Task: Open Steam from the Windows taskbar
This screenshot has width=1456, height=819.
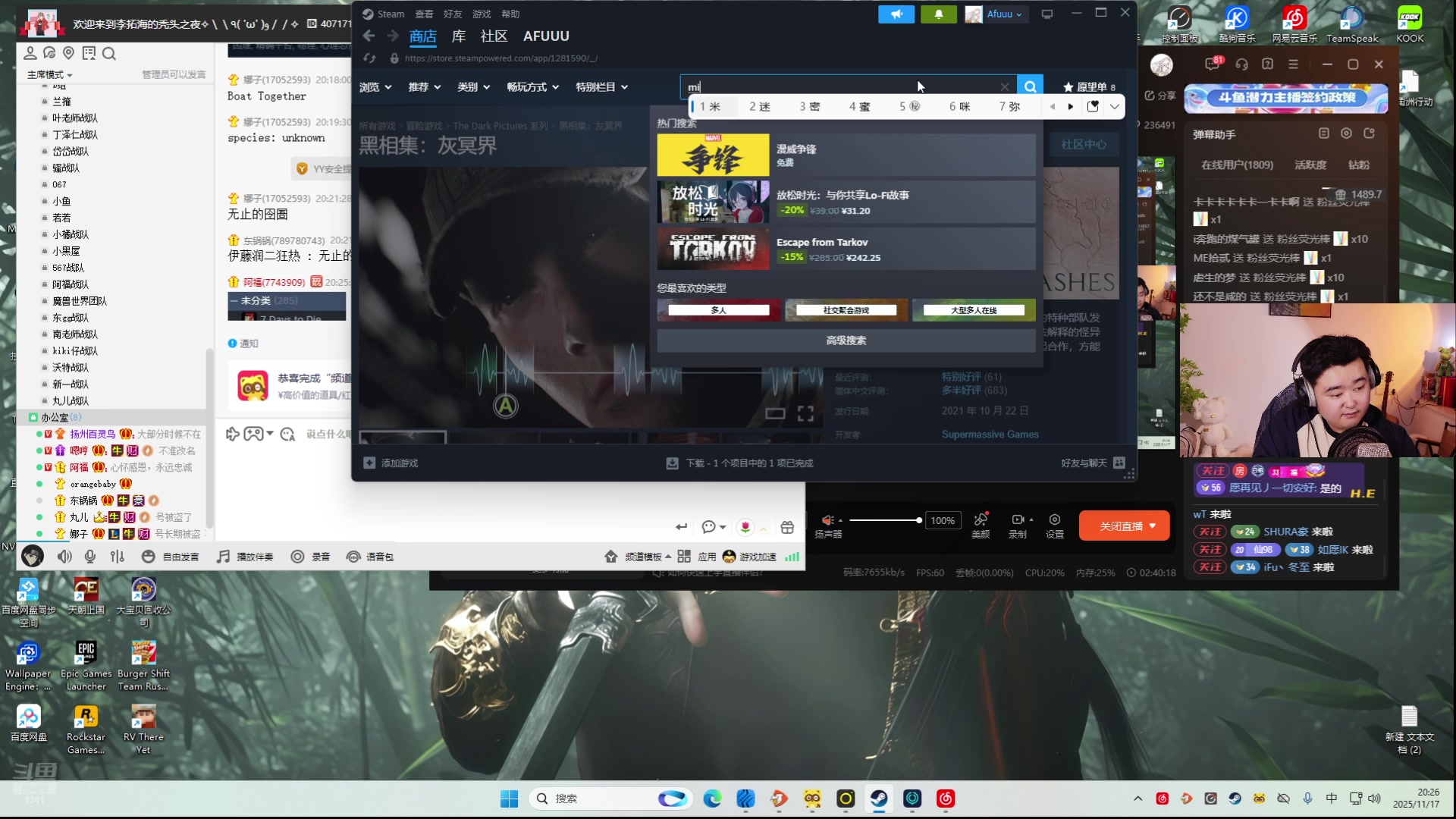Action: (879, 799)
